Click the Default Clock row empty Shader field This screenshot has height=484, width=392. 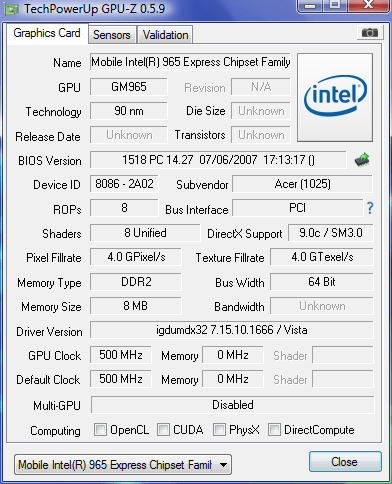(x=343, y=379)
